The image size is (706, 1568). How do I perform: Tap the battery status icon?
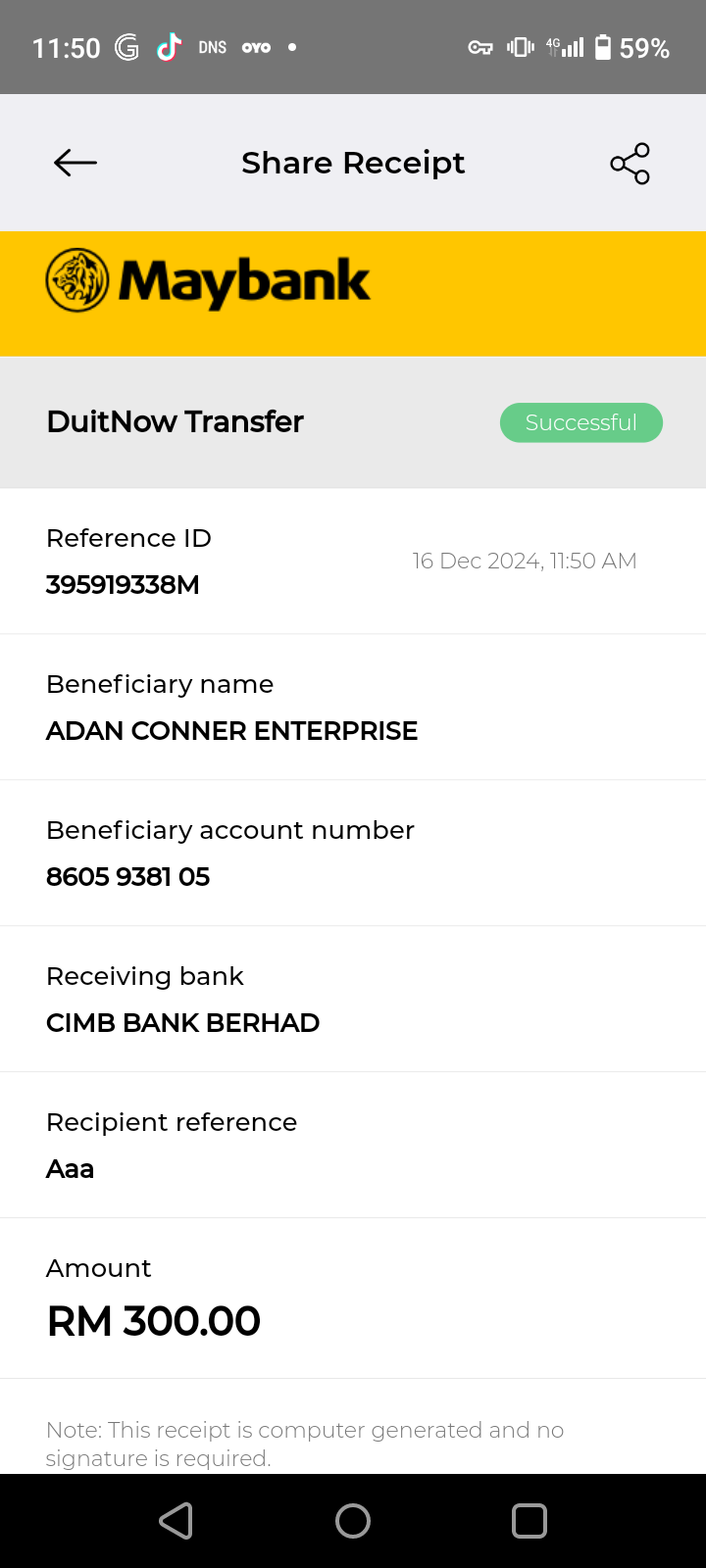coord(603,47)
